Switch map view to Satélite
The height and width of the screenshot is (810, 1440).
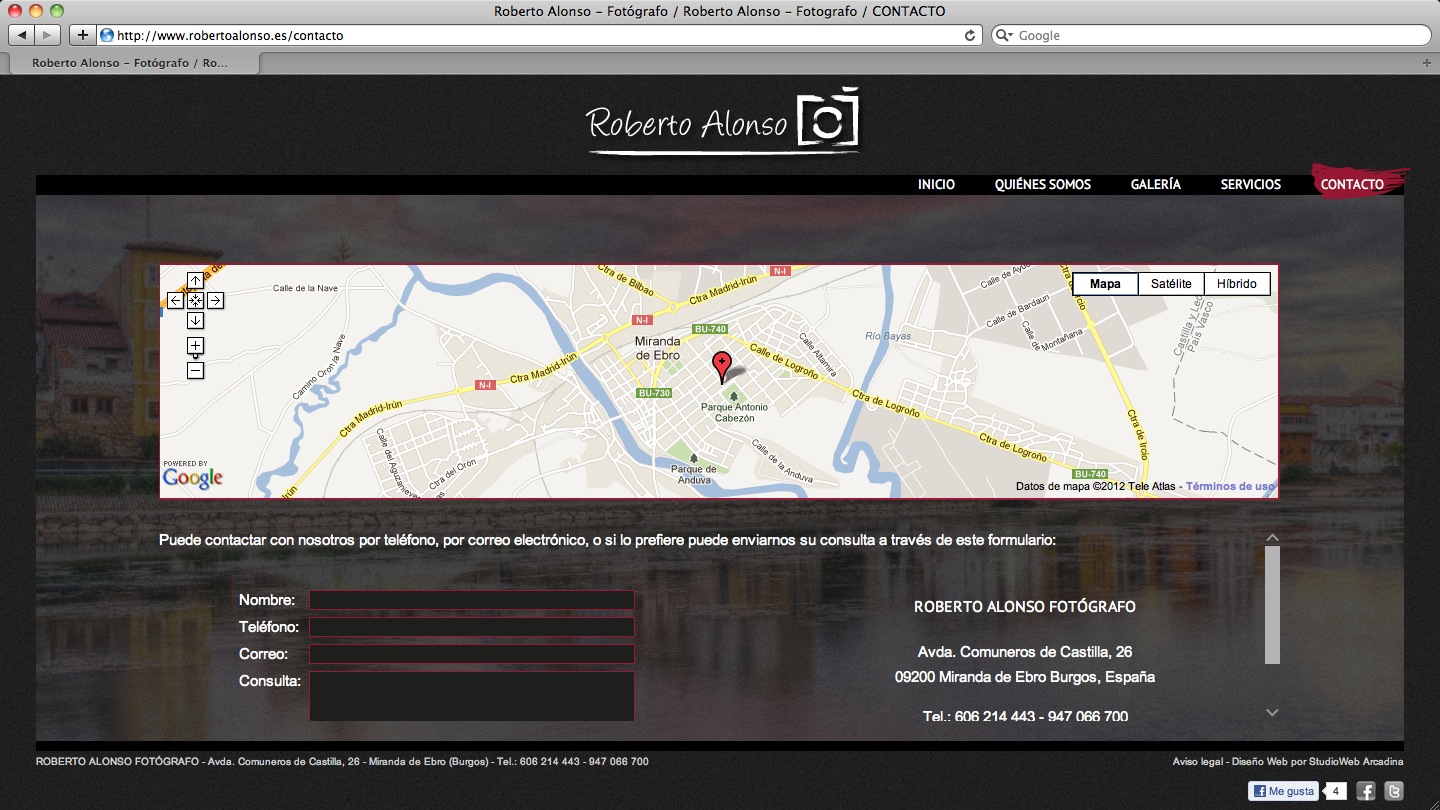1171,284
